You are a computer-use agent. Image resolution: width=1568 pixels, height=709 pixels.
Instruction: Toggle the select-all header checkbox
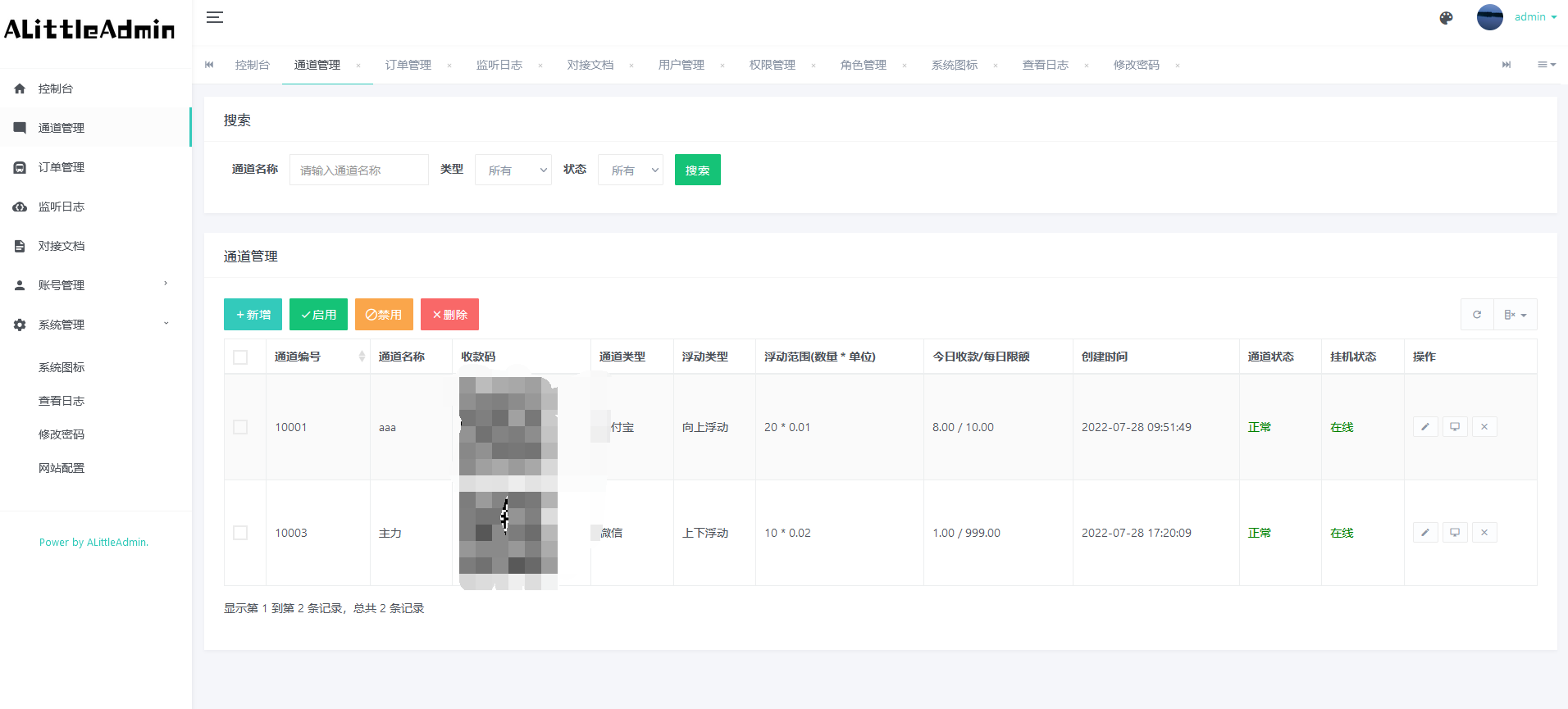click(x=240, y=357)
